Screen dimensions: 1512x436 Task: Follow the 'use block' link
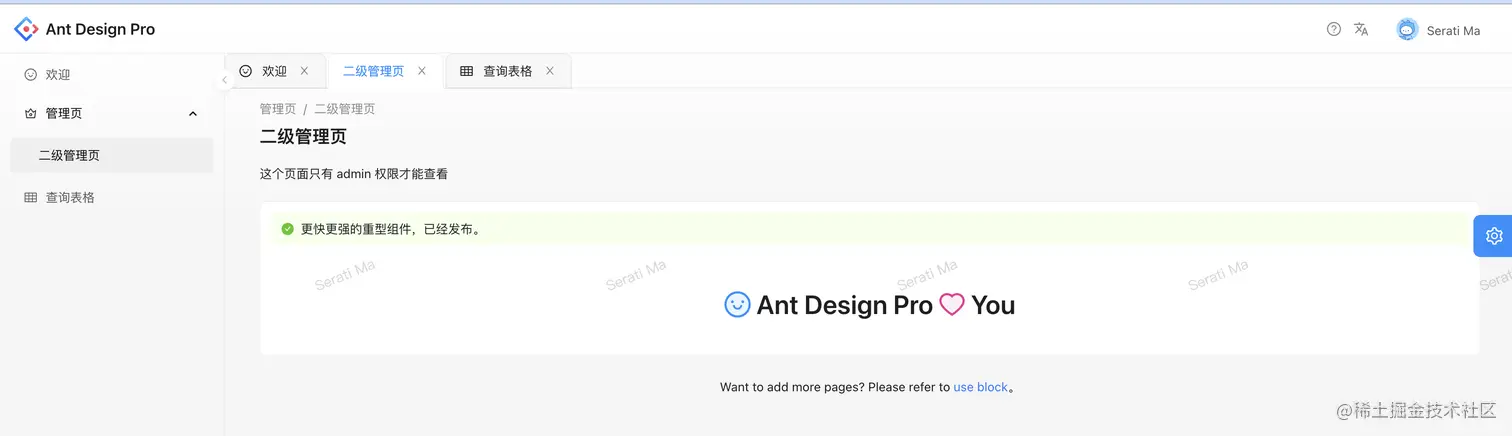click(x=981, y=387)
